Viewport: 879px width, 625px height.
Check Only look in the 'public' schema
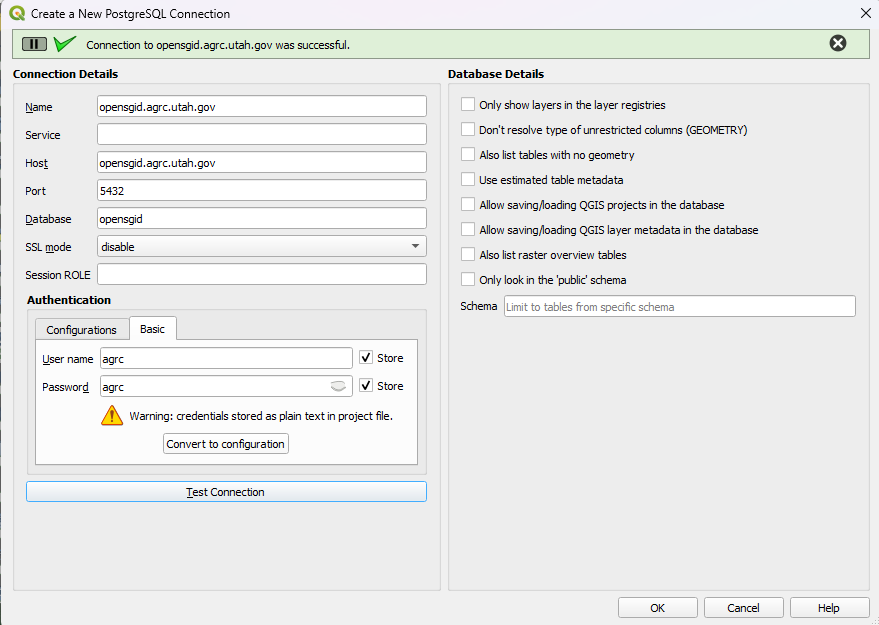tap(468, 279)
